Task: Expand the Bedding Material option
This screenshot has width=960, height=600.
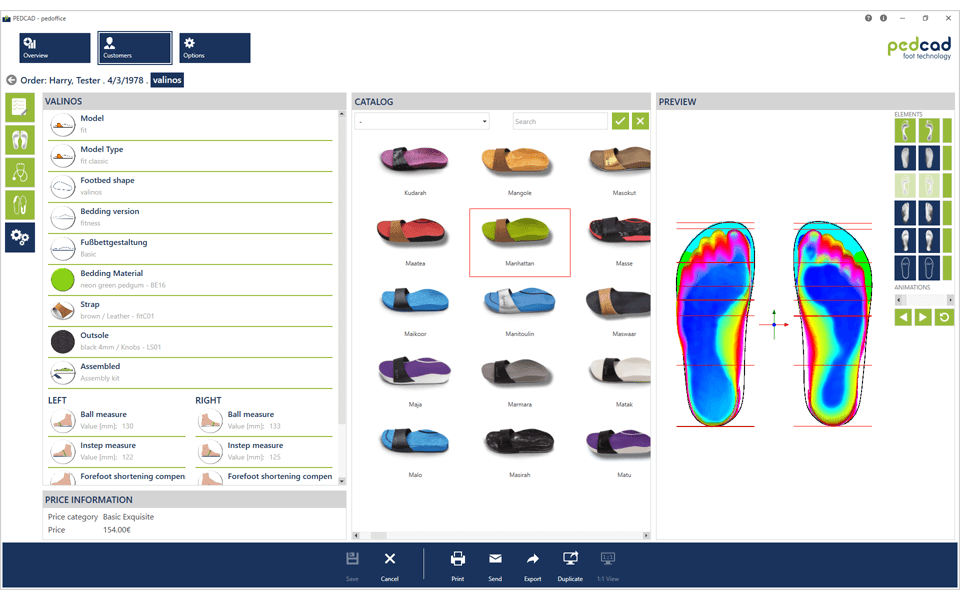Action: (x=190, y=279)
